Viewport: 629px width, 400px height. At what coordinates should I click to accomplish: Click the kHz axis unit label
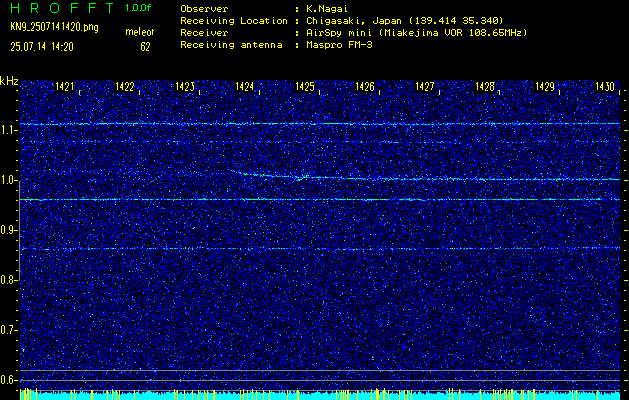(x=9, y=81)
